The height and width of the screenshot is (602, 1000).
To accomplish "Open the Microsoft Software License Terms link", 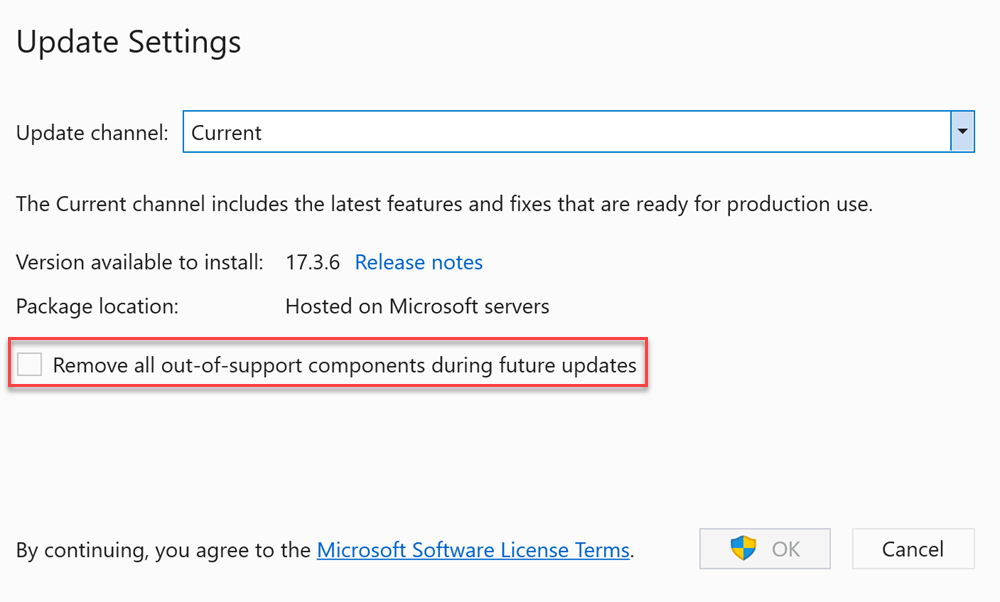I will (x=473, y=550).
